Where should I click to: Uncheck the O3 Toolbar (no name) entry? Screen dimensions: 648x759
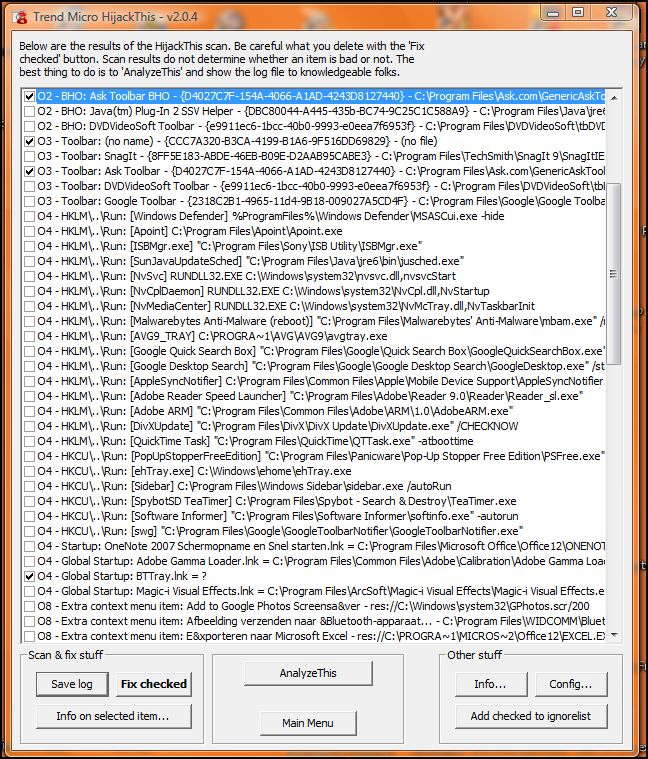30,141
